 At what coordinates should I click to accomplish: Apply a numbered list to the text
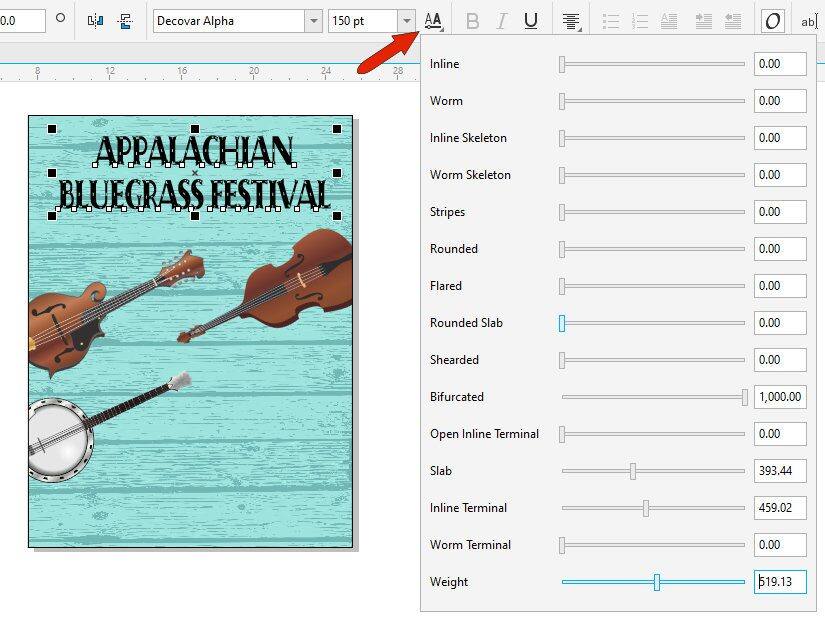point(640,20)
